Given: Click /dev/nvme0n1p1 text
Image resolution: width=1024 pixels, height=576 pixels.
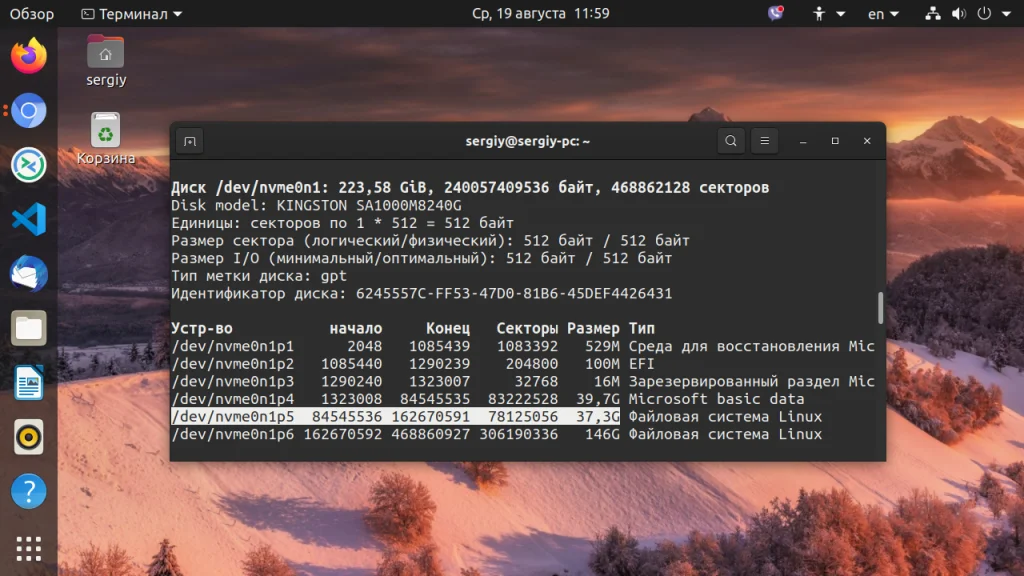Looking at the screenshot, I should (x=232, y=346).
